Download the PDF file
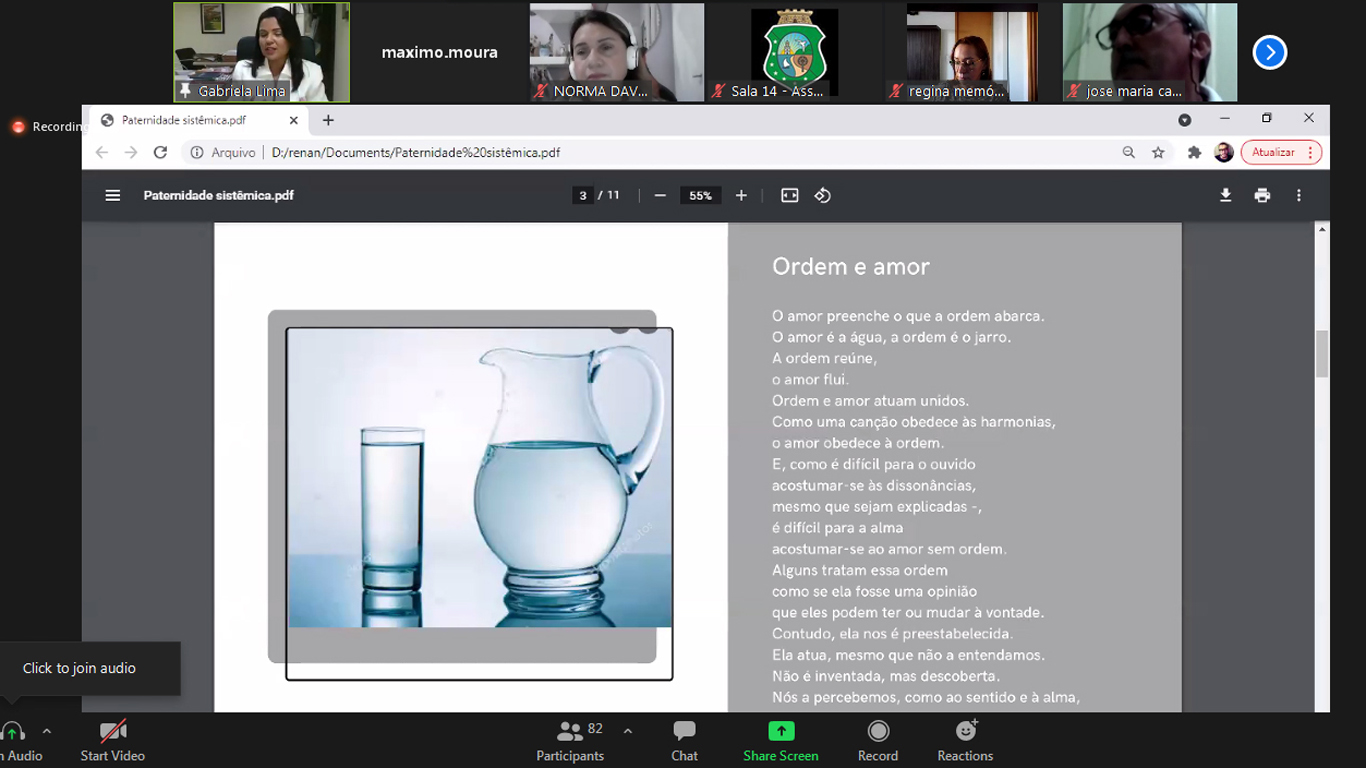 (x=1225, y=196)
